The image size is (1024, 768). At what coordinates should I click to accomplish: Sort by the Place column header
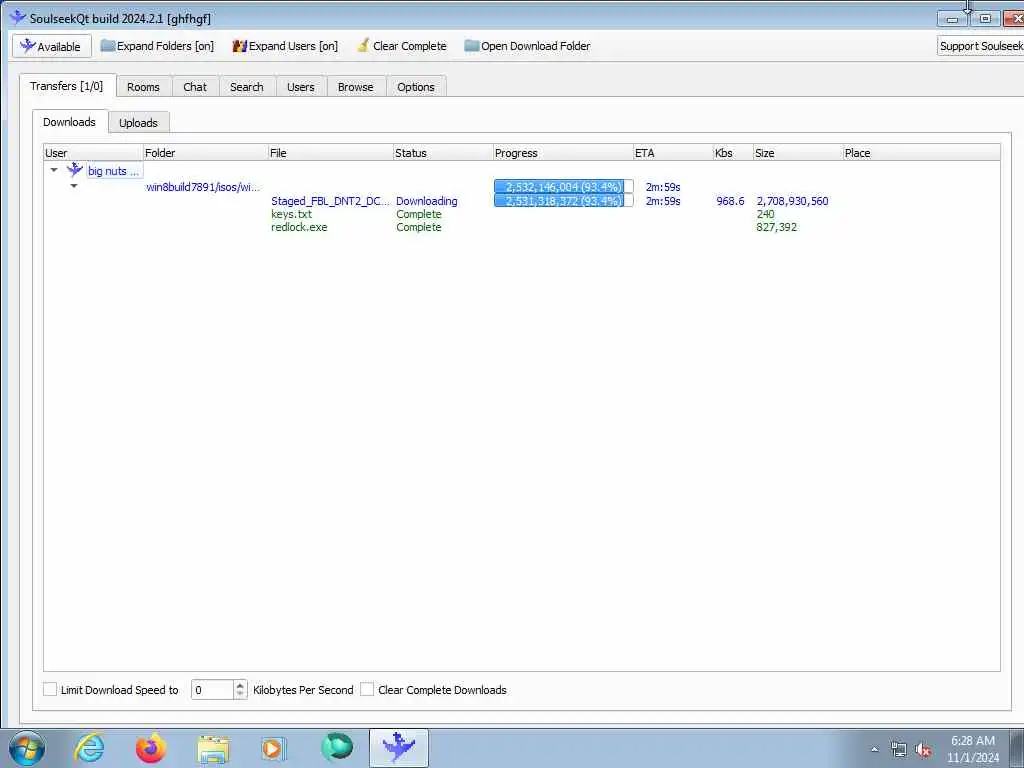[x=921, y=153]
